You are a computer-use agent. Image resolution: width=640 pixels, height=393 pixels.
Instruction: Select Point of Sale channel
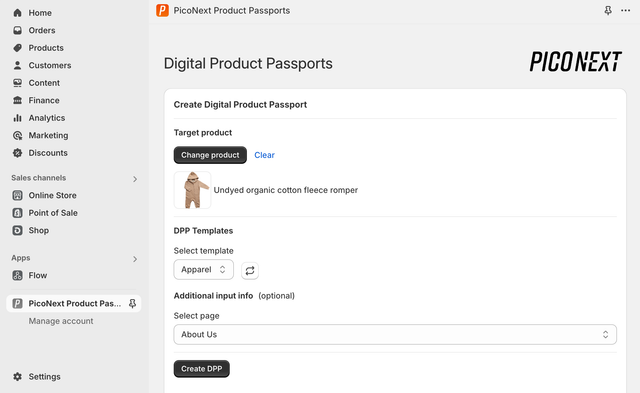53,213
